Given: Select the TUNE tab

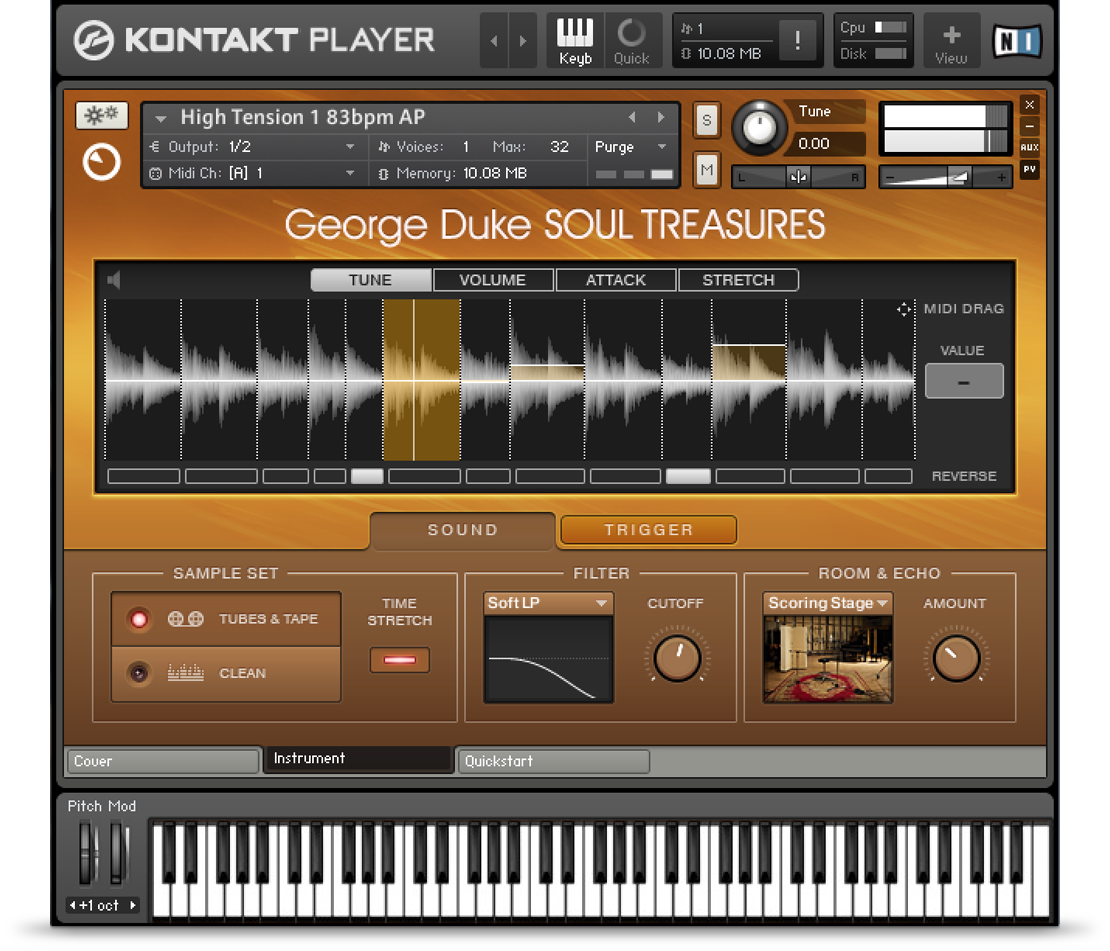Looking at the screenshot, I should pyautogui.click(x=371, y=280).
